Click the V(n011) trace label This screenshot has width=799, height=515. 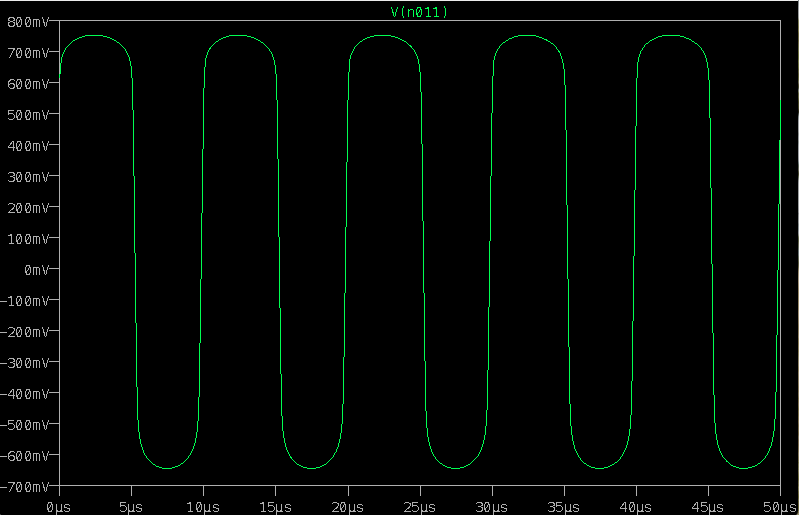click(419, 12)
